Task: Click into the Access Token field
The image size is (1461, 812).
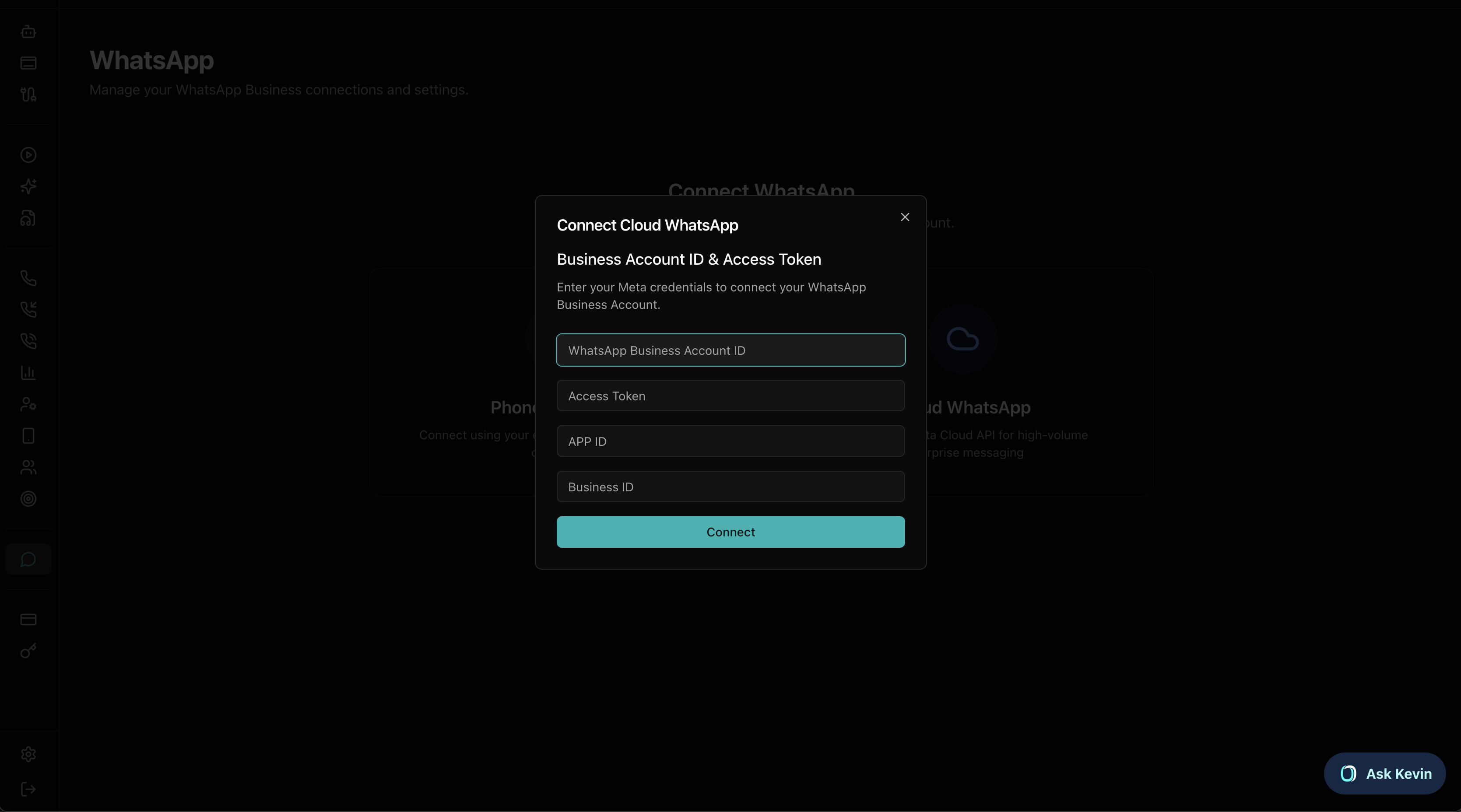Action: (x=730, y=396)
